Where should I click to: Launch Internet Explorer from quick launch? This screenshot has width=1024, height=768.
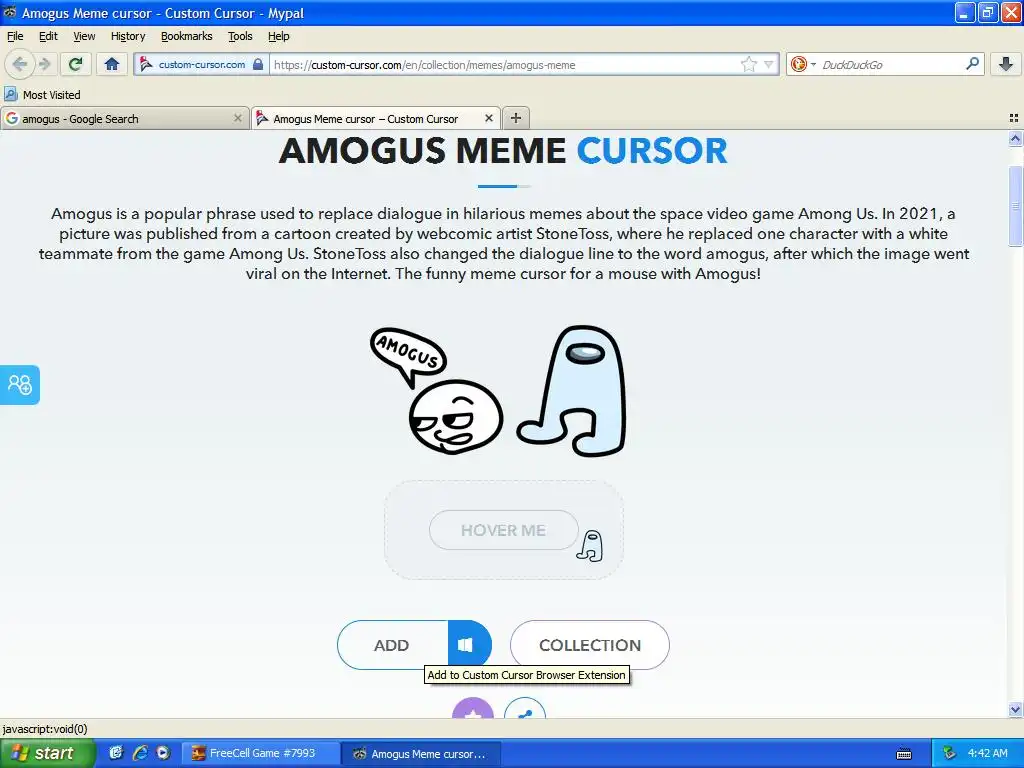click(x=140, y=753)
